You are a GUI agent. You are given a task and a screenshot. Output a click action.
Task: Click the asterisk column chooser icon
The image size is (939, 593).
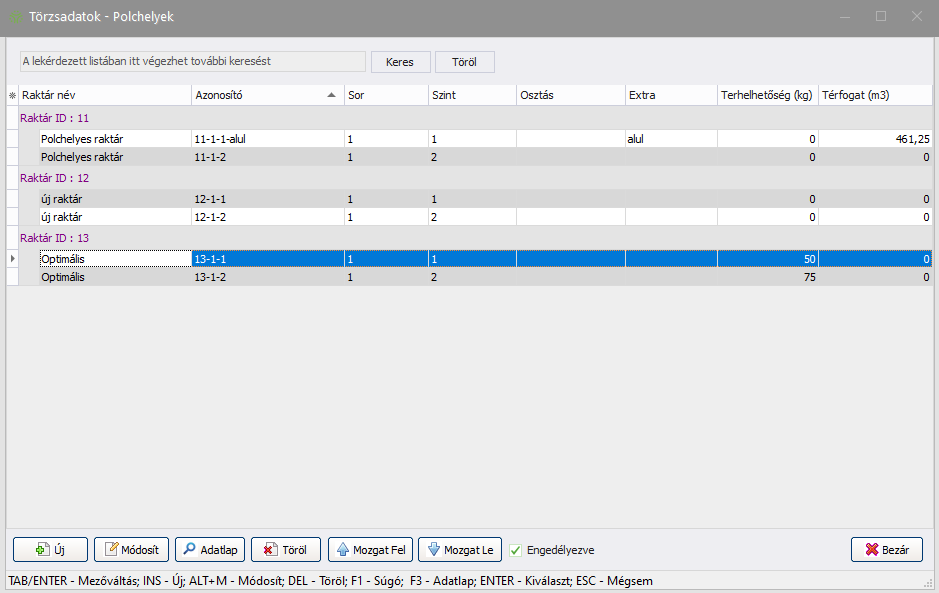(x=13, y=96)
